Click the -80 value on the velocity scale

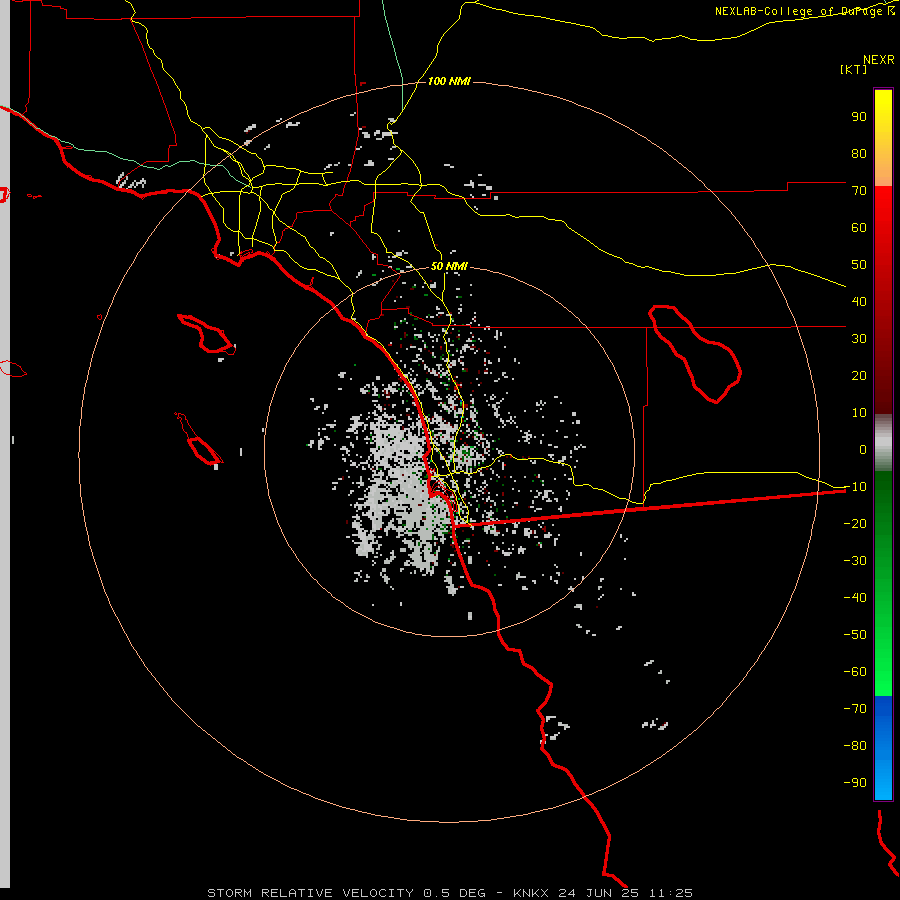(x=855, y=746)
